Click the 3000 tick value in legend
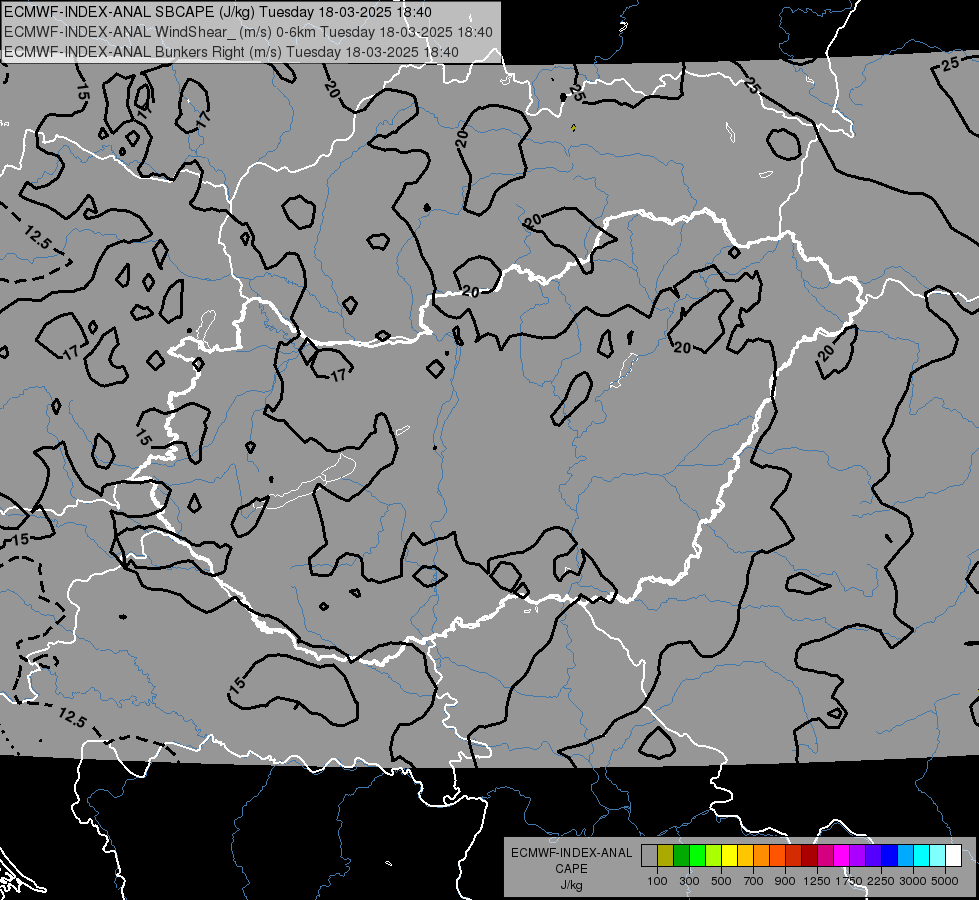Viewport: 979px width, 900px height. 913,881
